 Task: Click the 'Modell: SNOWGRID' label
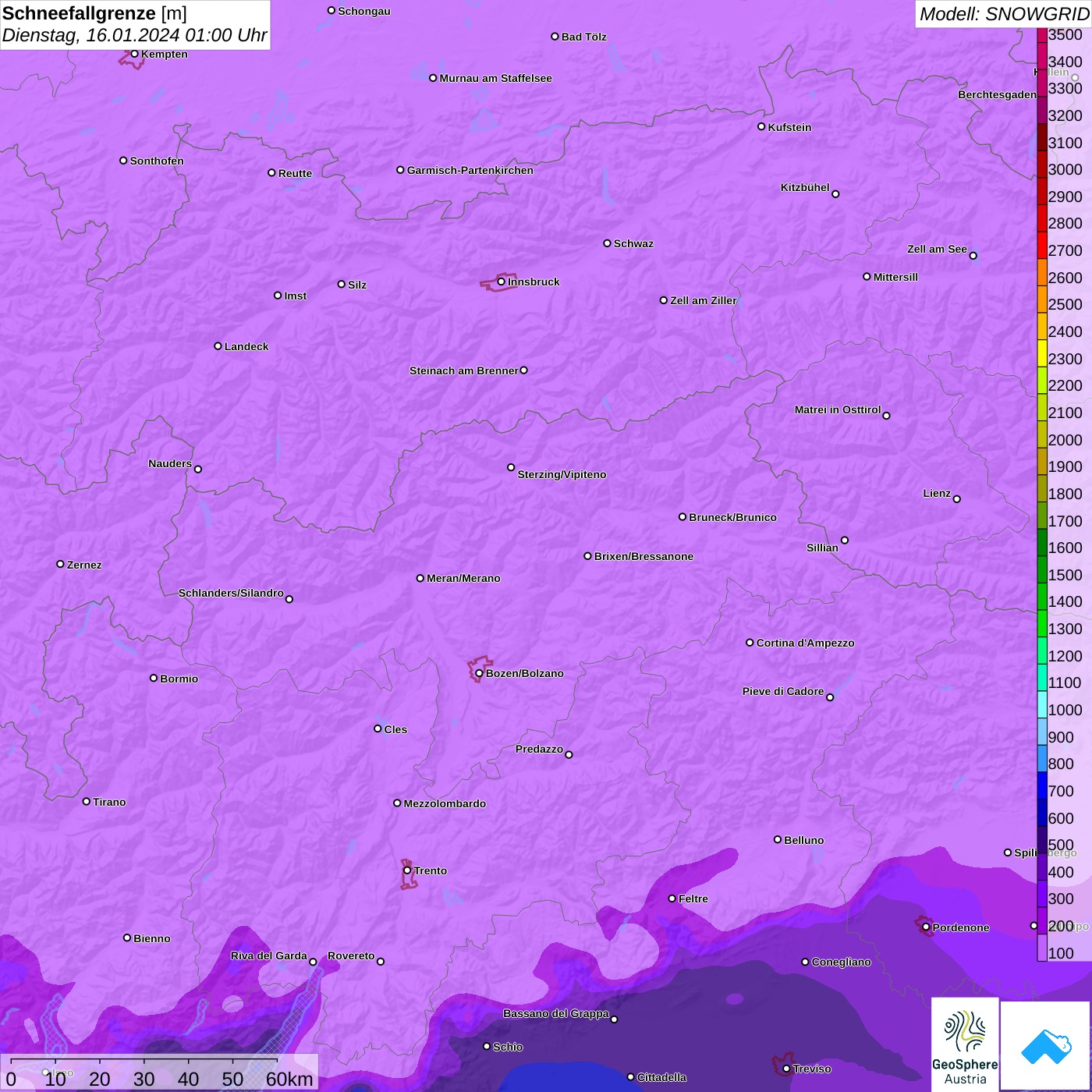[1004, 13]
